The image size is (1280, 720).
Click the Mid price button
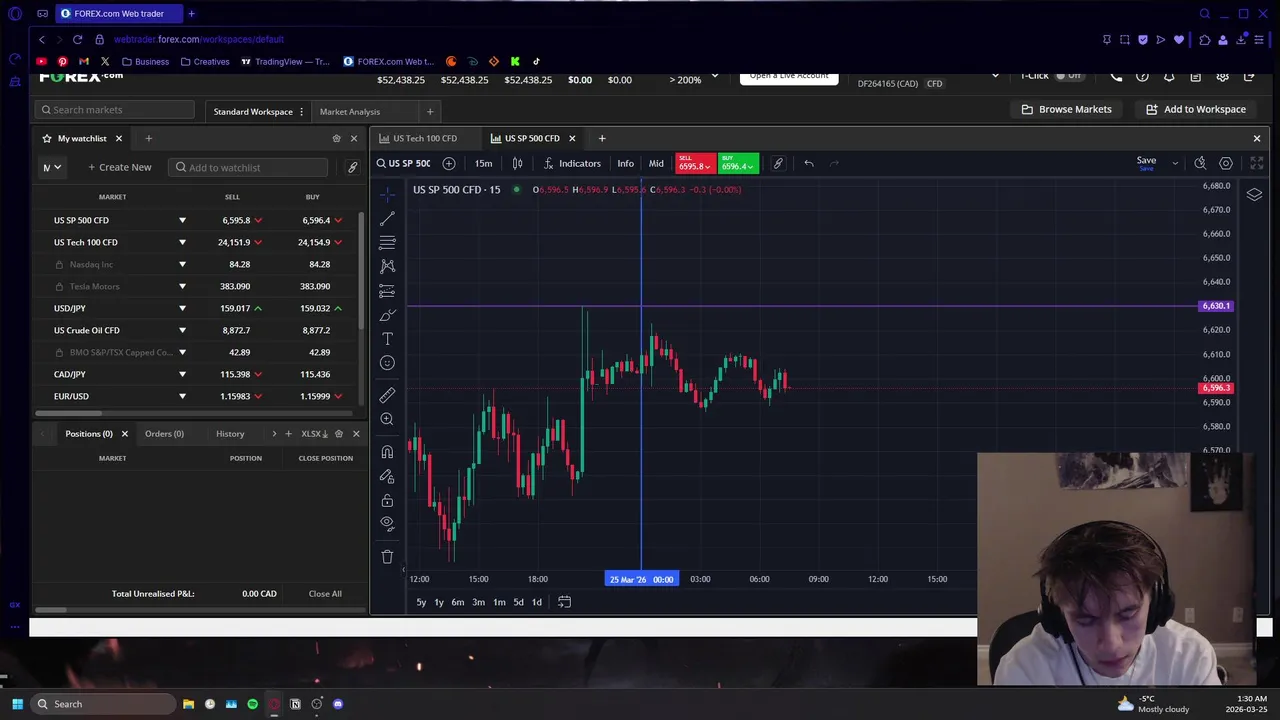(656, 163)
